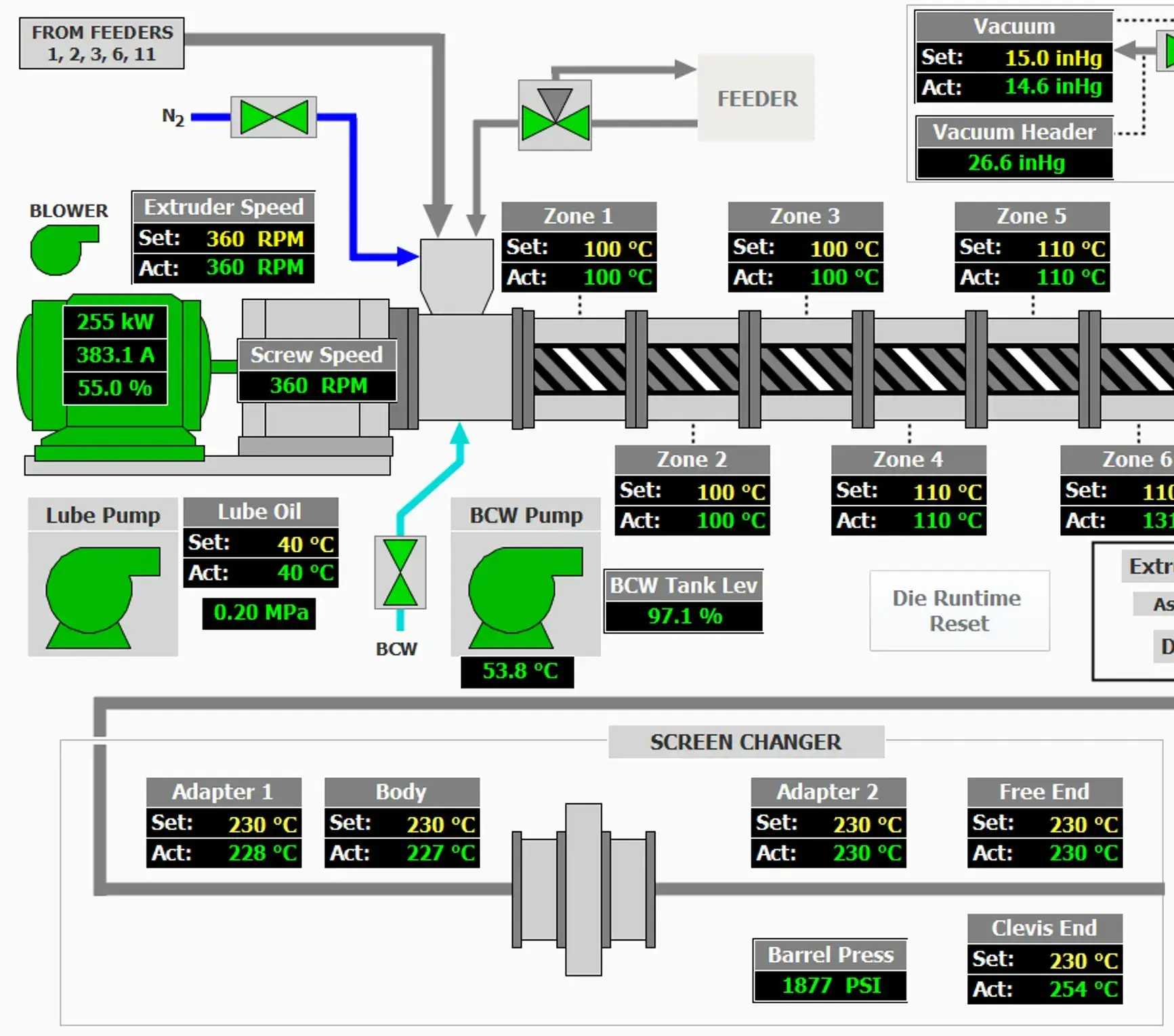Edit the Clevis End setpoint 230 °C
Viewport: 1174px width, 1036px height.
1045,959
